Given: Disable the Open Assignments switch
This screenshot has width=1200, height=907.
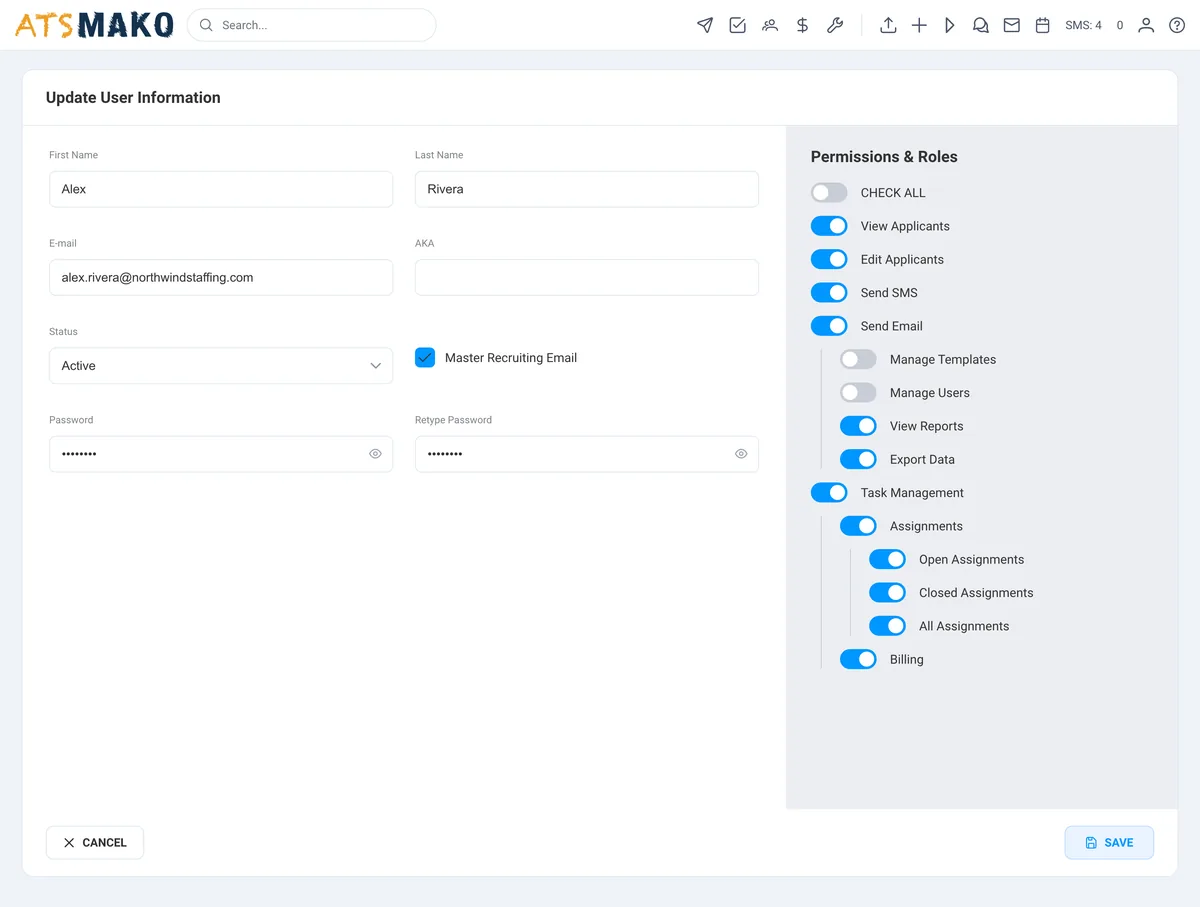Looking at the screenshot, I should click(x=887, y=559).
